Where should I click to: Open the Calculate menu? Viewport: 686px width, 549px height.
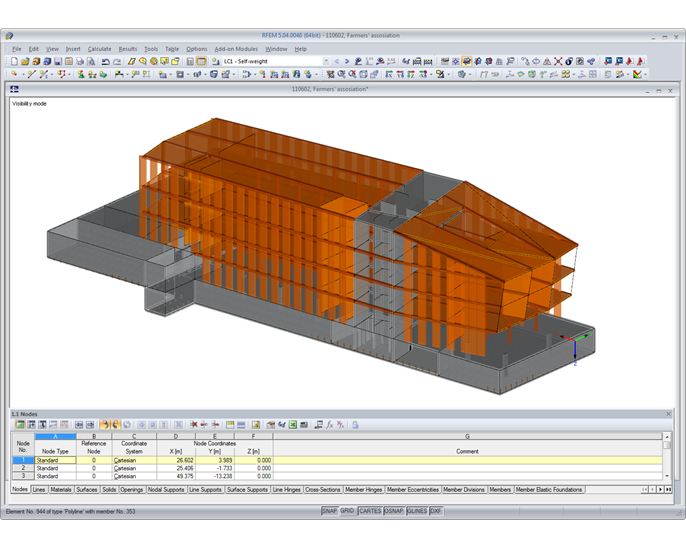[99, 49]
